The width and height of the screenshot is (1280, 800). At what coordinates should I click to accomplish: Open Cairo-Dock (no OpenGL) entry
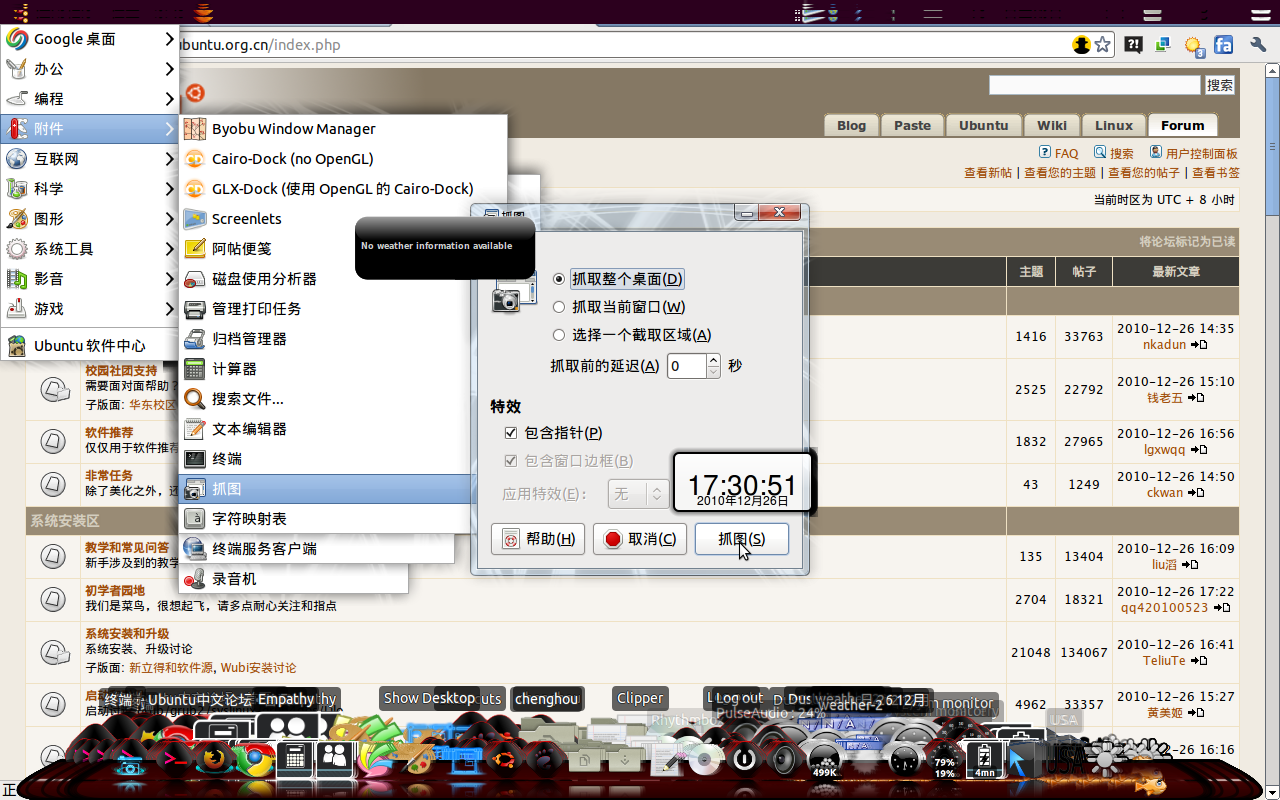[343, 159]
